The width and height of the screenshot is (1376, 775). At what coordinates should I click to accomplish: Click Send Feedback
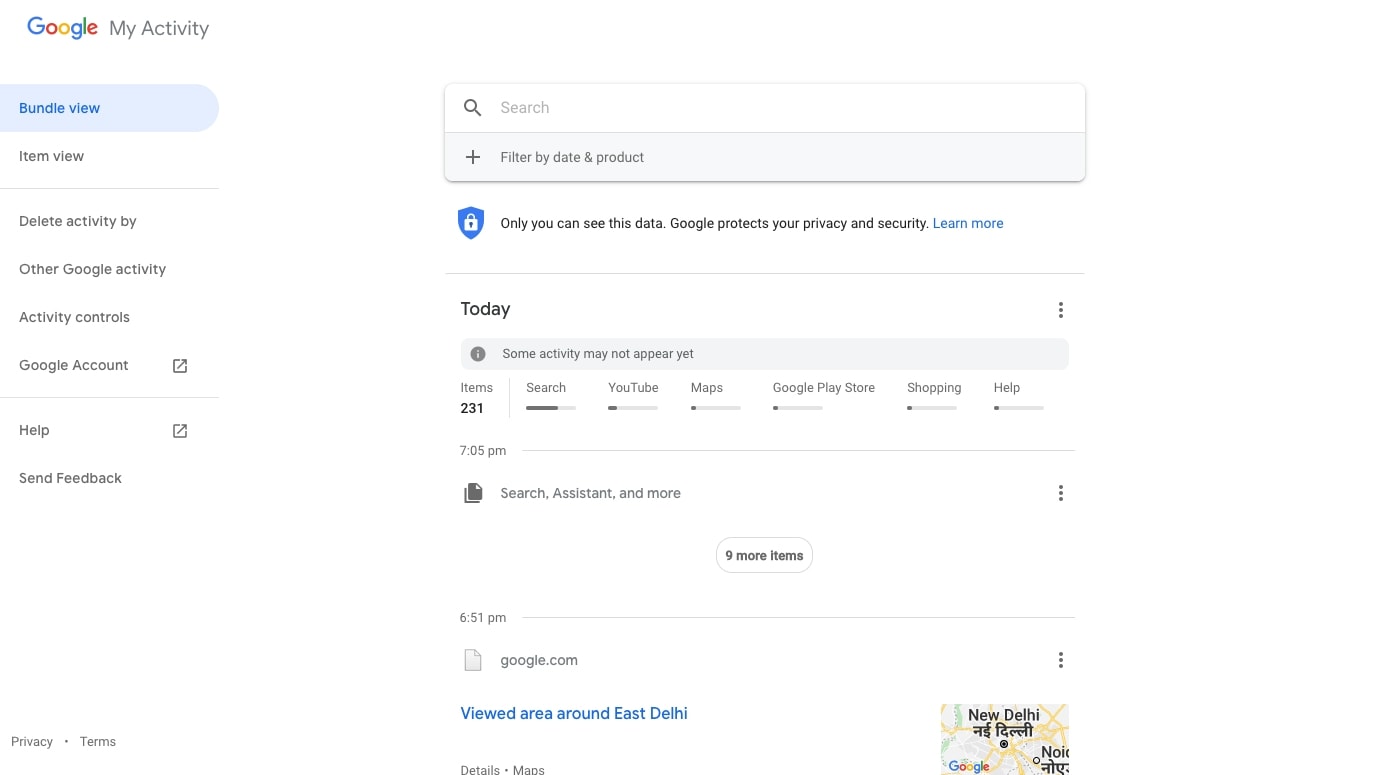tap(109, 478)
